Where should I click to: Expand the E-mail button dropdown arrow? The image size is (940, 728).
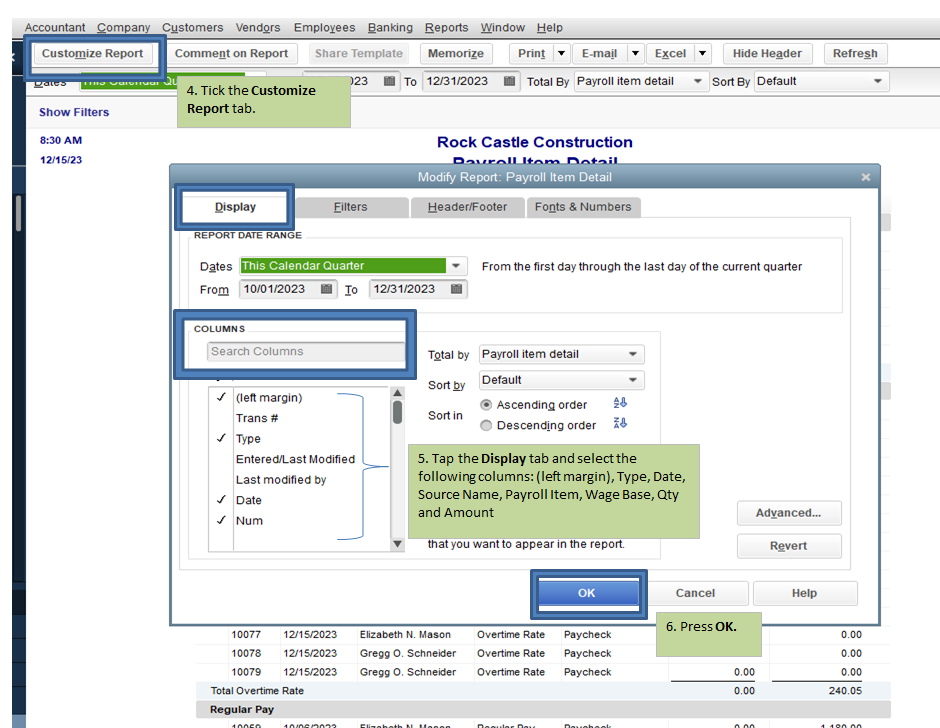coord(635,53)
